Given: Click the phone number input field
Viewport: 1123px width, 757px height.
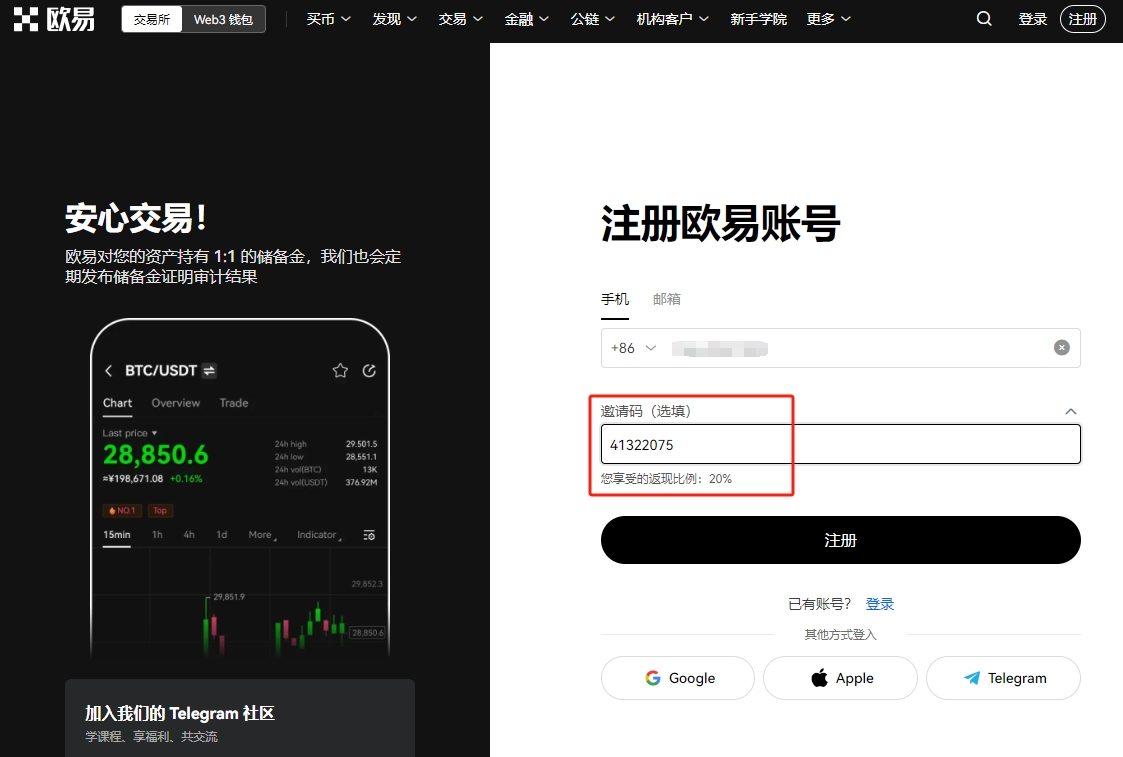Looking at the screenshot, I should click(x=840, y=348).
